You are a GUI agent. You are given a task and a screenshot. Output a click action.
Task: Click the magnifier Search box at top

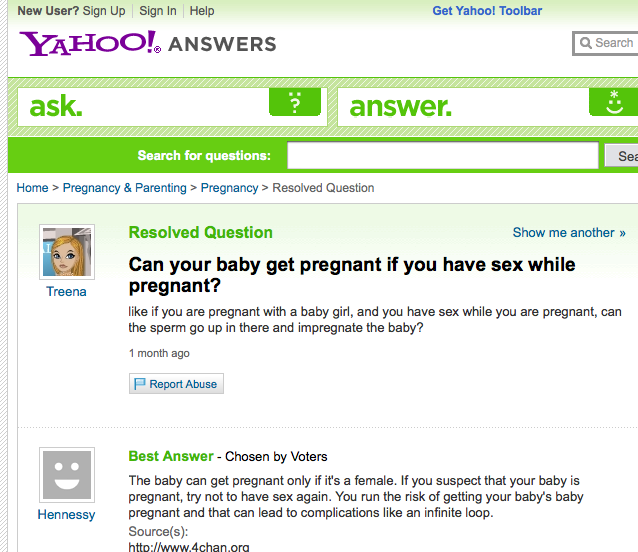(x=605, y=43)
